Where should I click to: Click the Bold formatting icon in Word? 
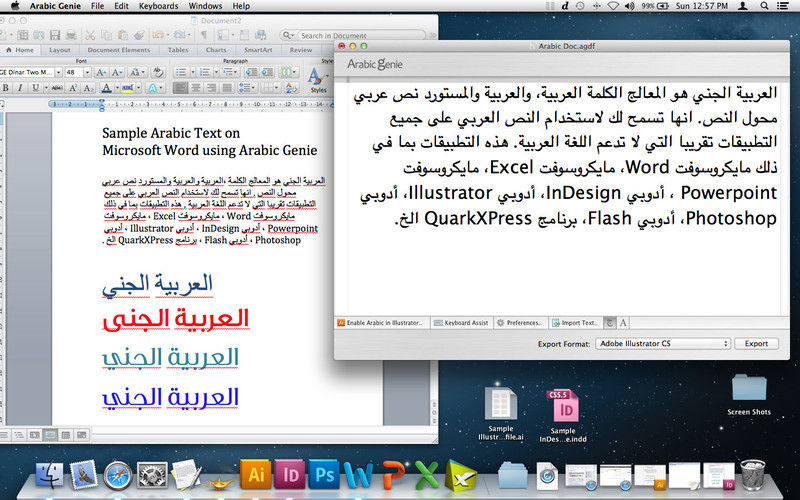click(6, 88)
